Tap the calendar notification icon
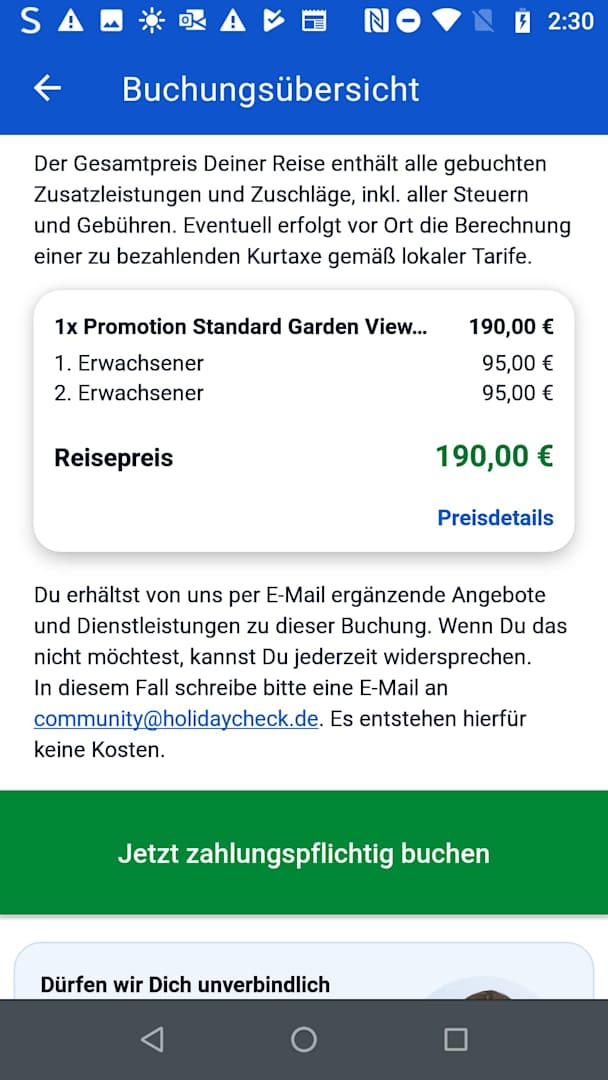This screenshot has height=1080, width=608. coord(314,20)
